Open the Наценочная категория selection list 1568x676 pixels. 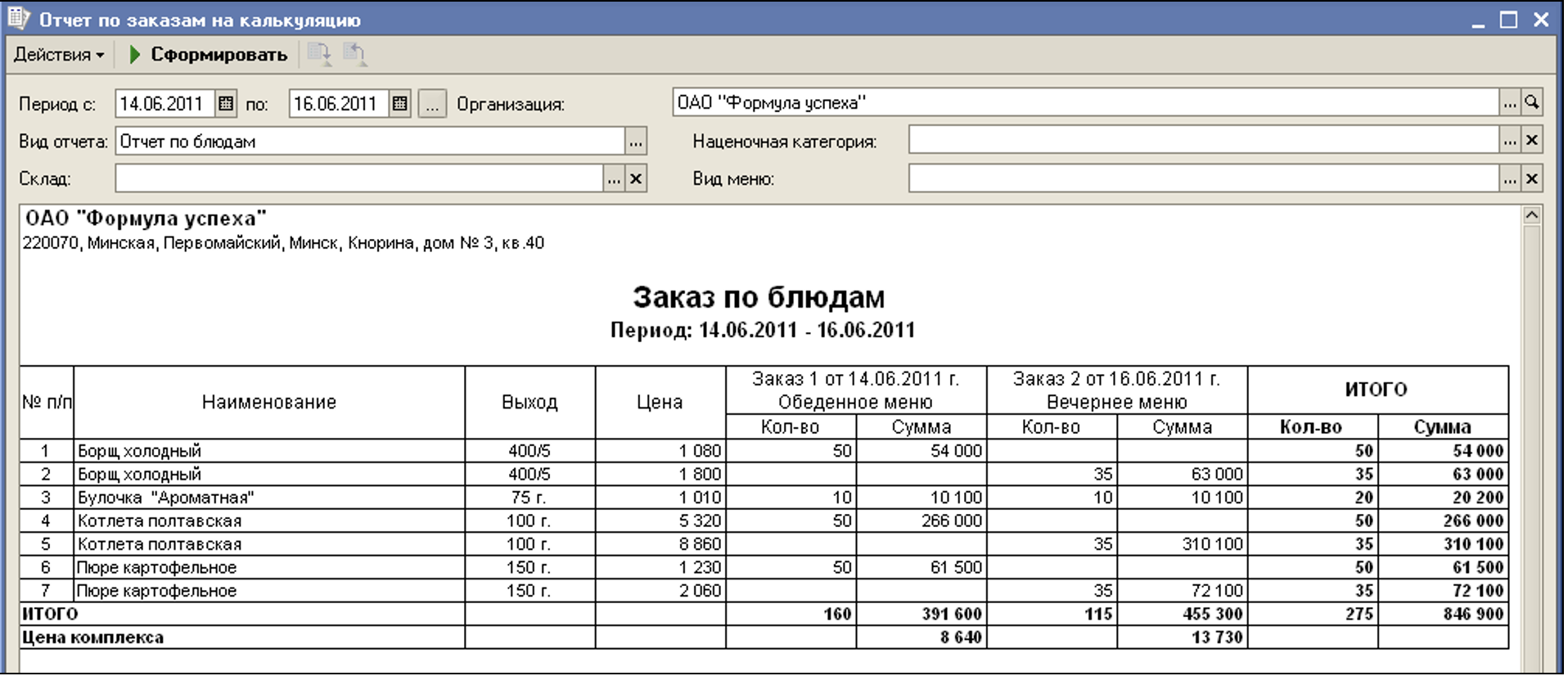[1510, 141]
